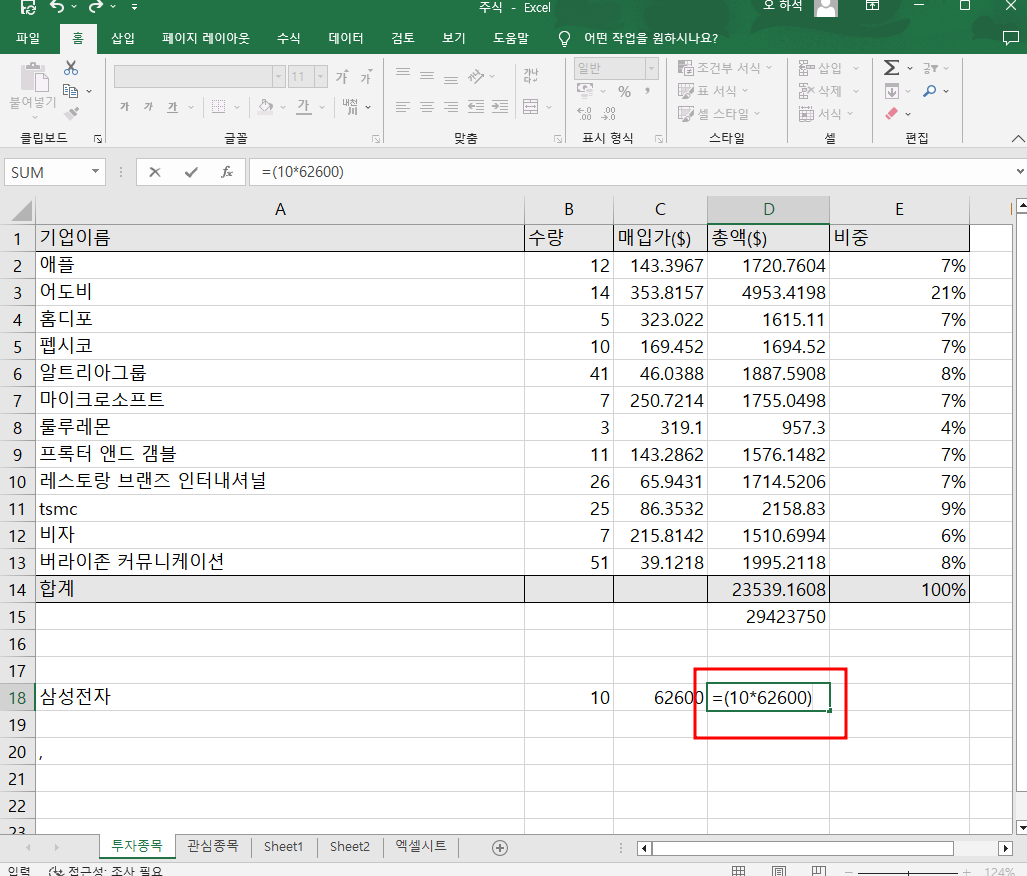Toggle align right button
This screenshot has height=876, width=1027.
coord(451,106)
